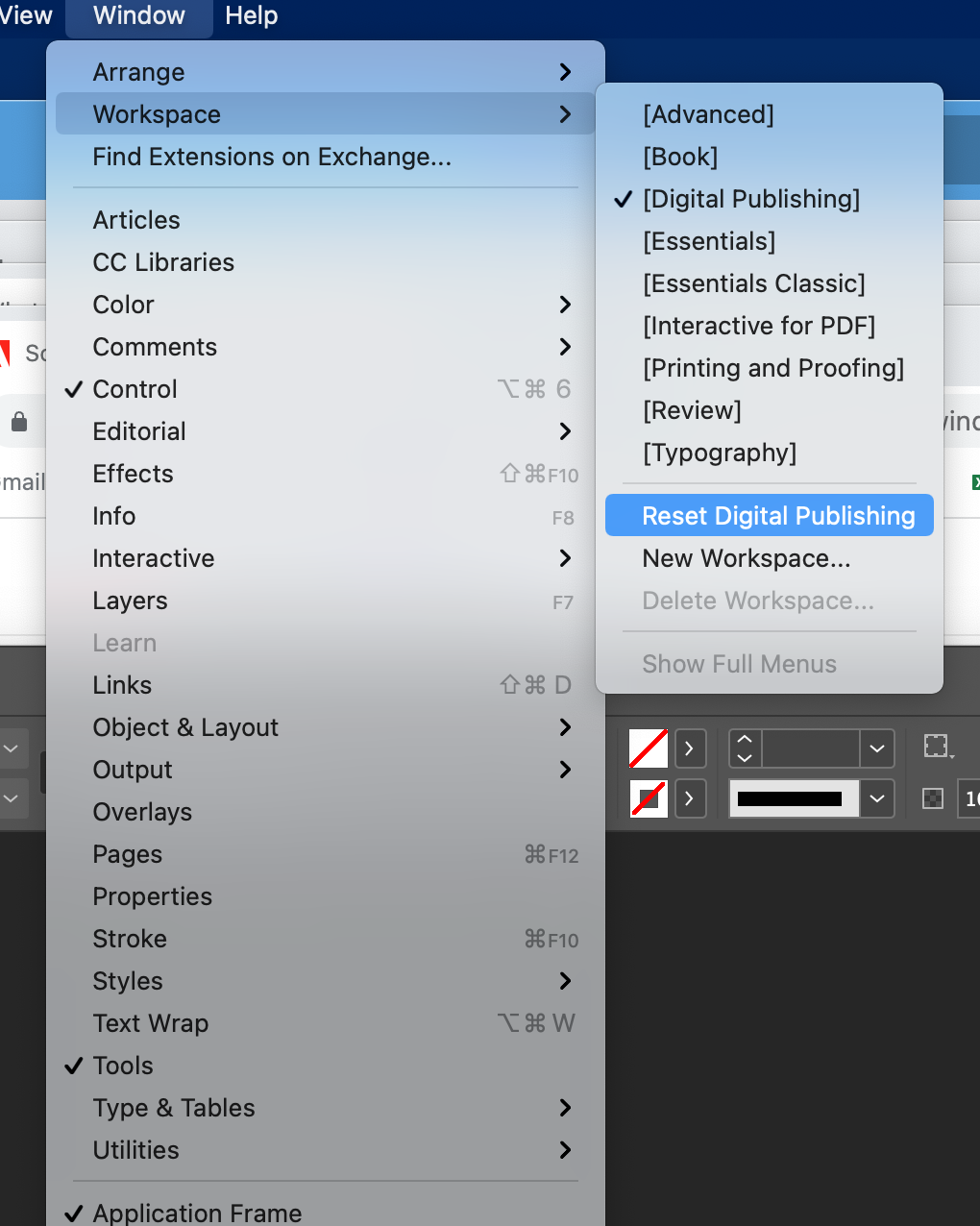Open the stroke type dropdown

pyautogui.click(x=875, y=798)
